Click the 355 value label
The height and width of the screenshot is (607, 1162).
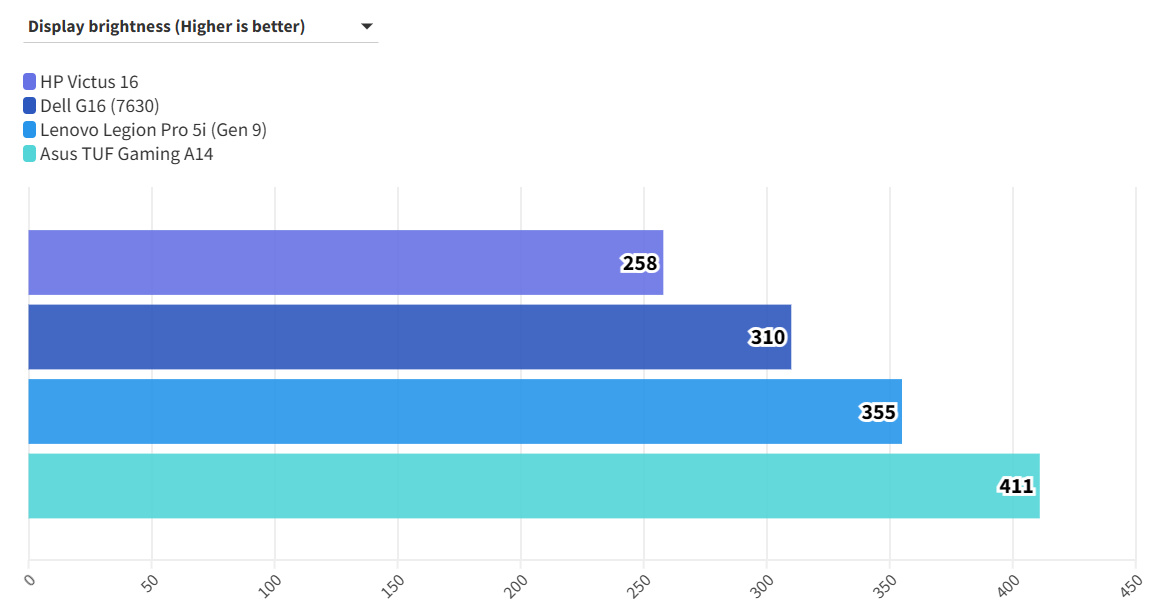tap(879, 412)
